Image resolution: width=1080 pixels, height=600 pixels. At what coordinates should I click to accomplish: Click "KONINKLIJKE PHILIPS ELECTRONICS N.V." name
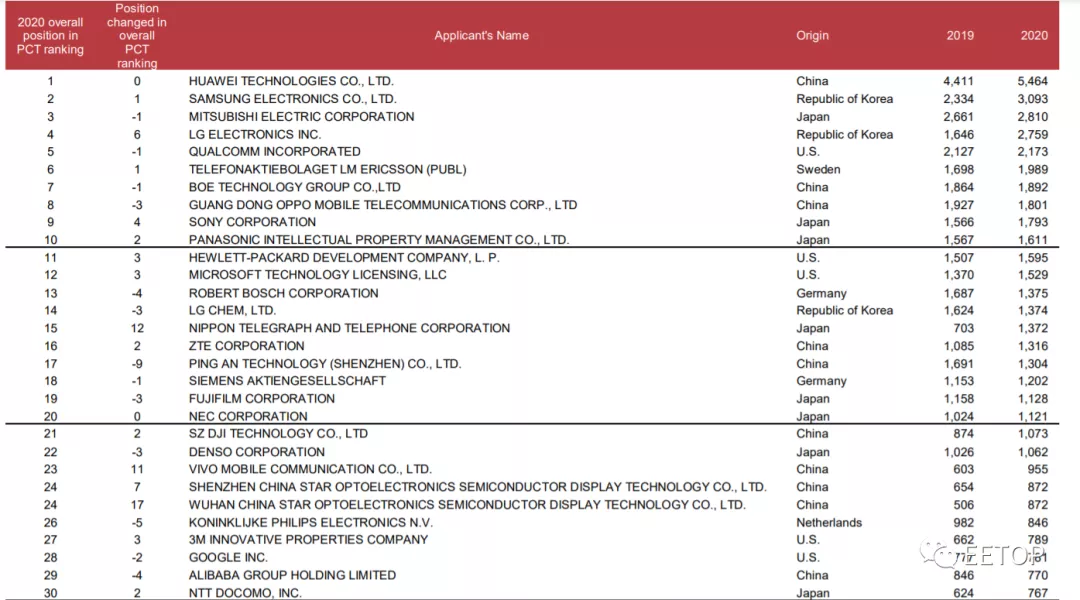tap(311, 524)
